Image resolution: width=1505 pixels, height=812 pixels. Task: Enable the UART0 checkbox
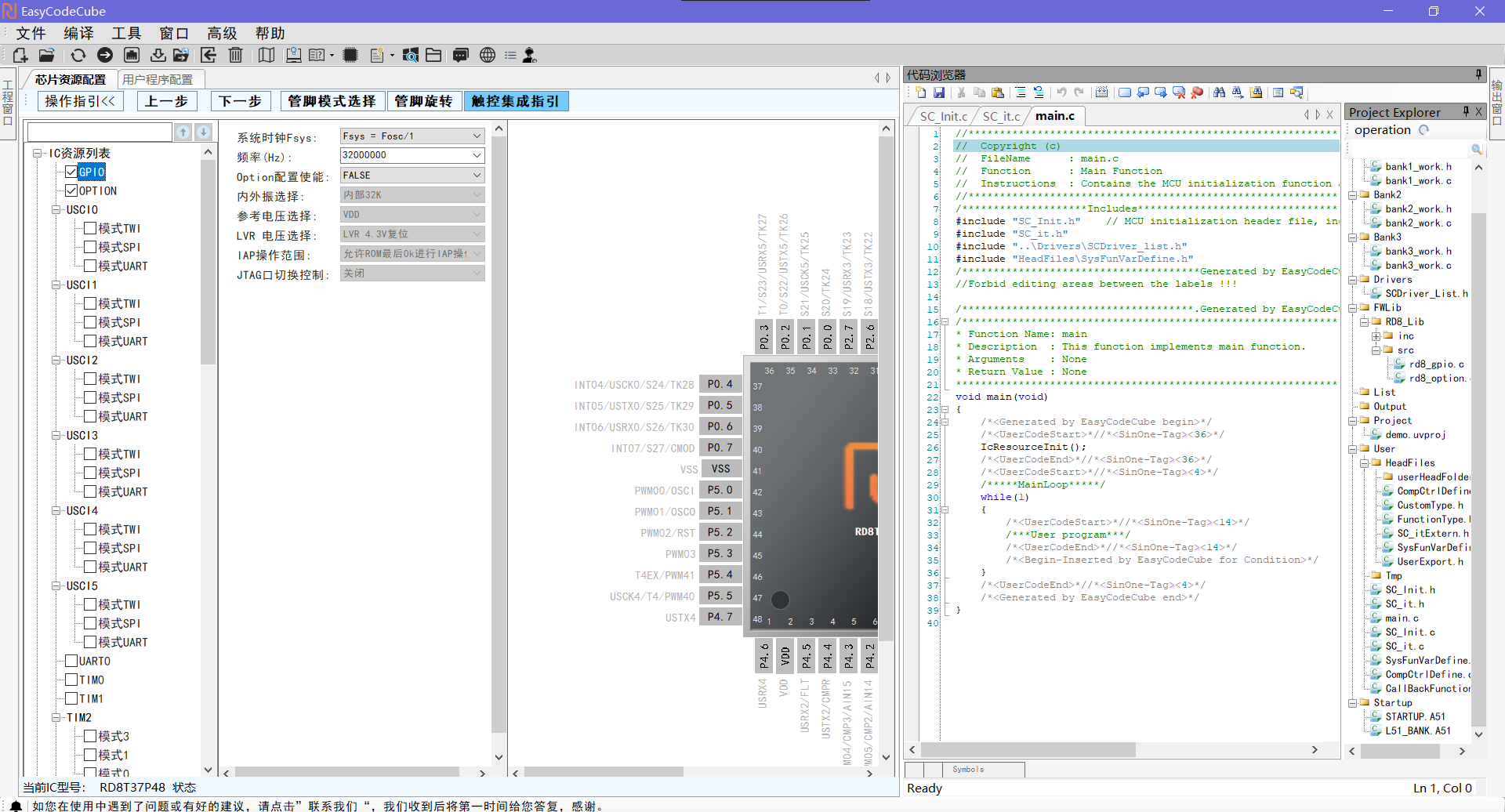coord(71,661)
